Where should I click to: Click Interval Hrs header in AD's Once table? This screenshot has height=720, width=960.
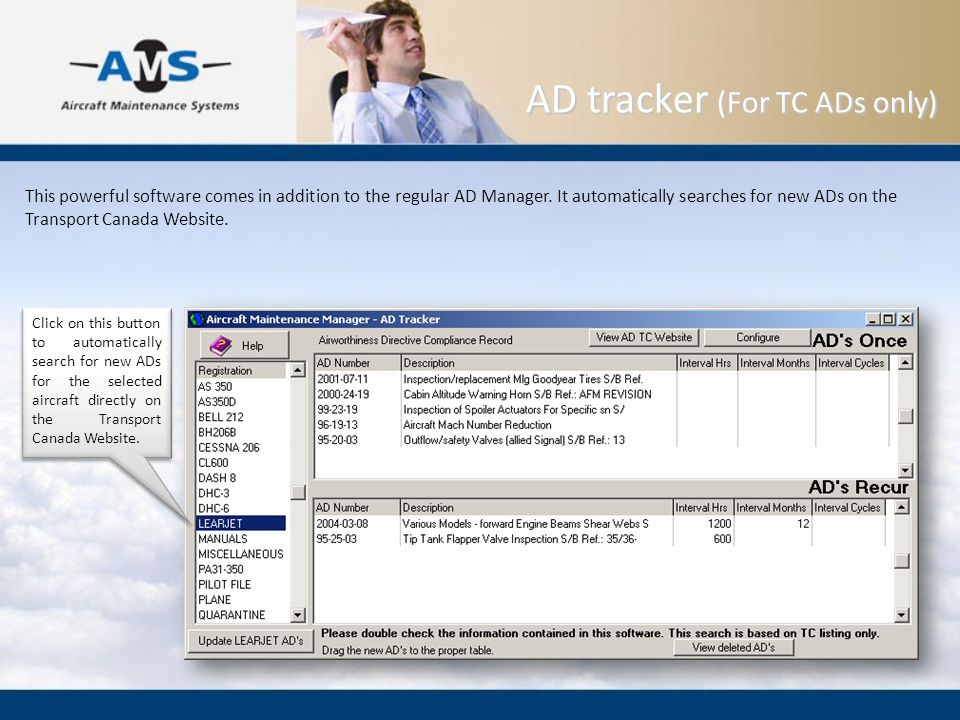(x=707, y=363)
